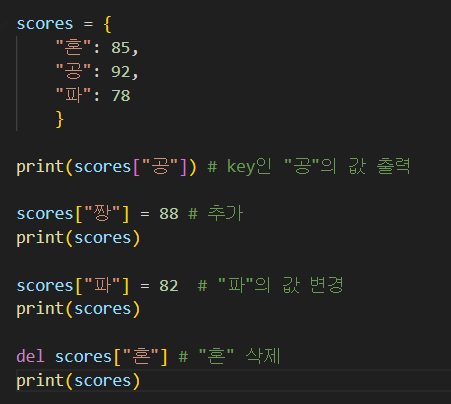Click the "혼" key in the dictionary

click(x=73, y=47)
